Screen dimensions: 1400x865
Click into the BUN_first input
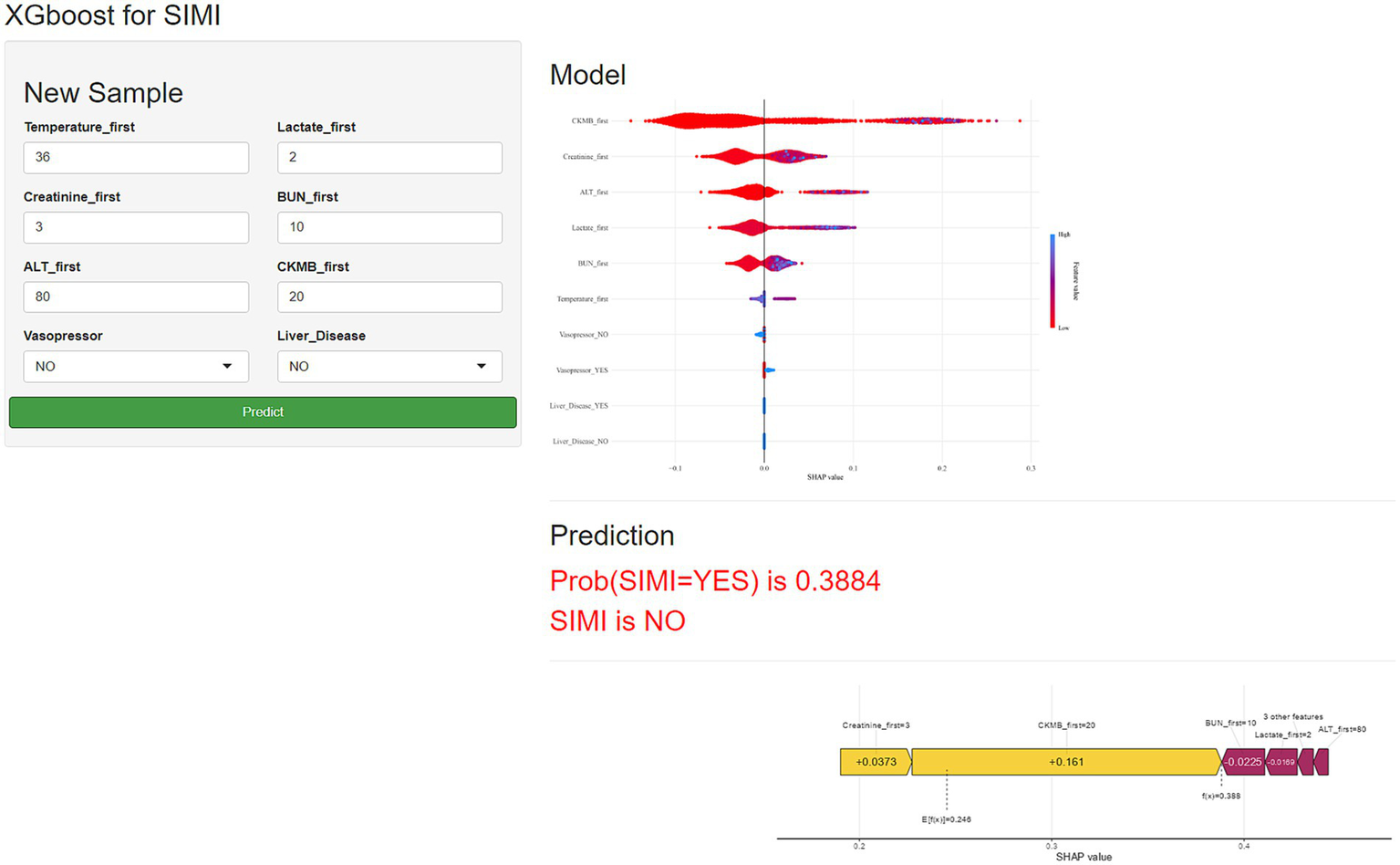(x=389, y=227)
